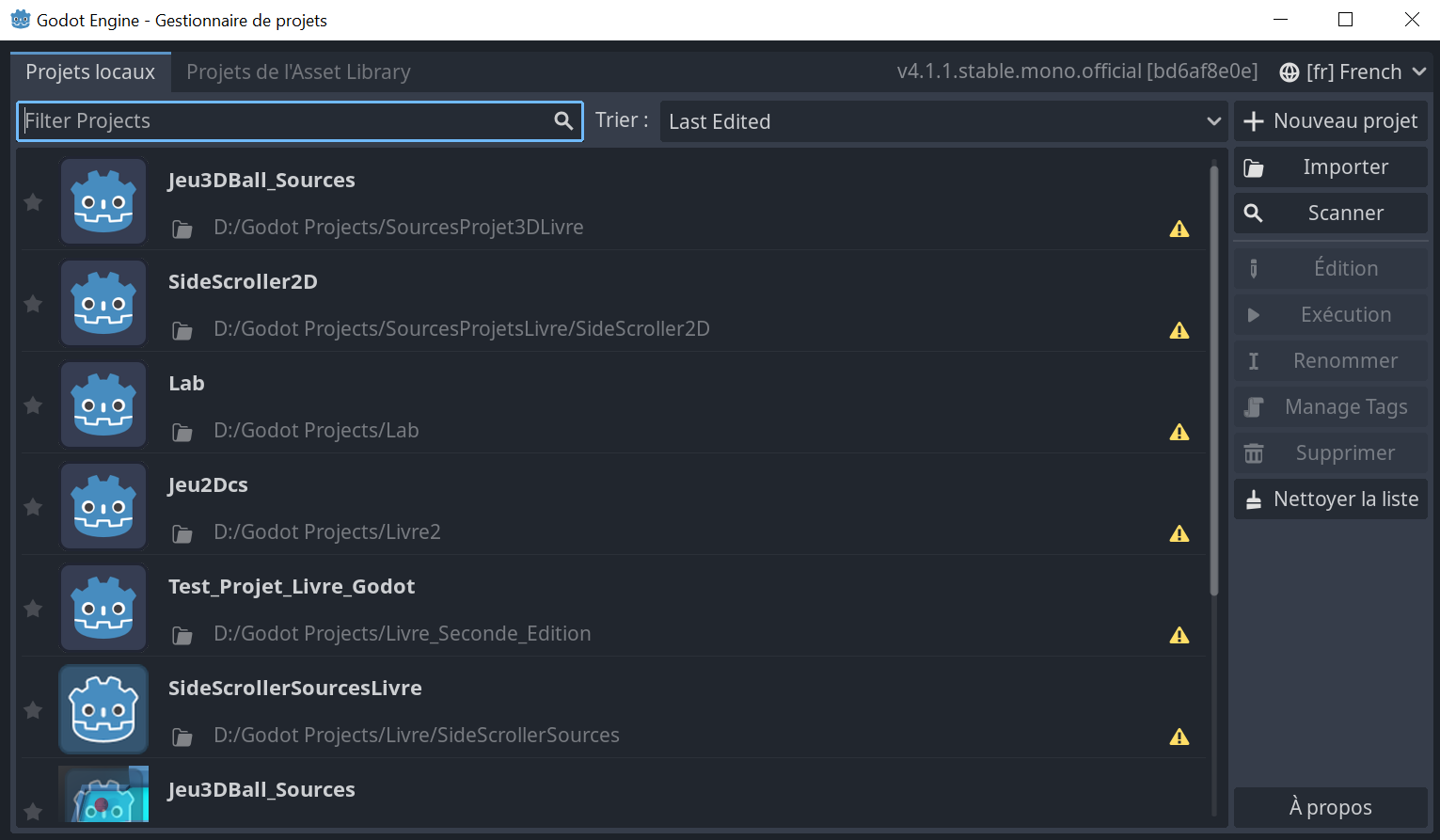
Task: Select the SideScroller2D Godot logo thumbnail
Action: click(x=103, y=303)
